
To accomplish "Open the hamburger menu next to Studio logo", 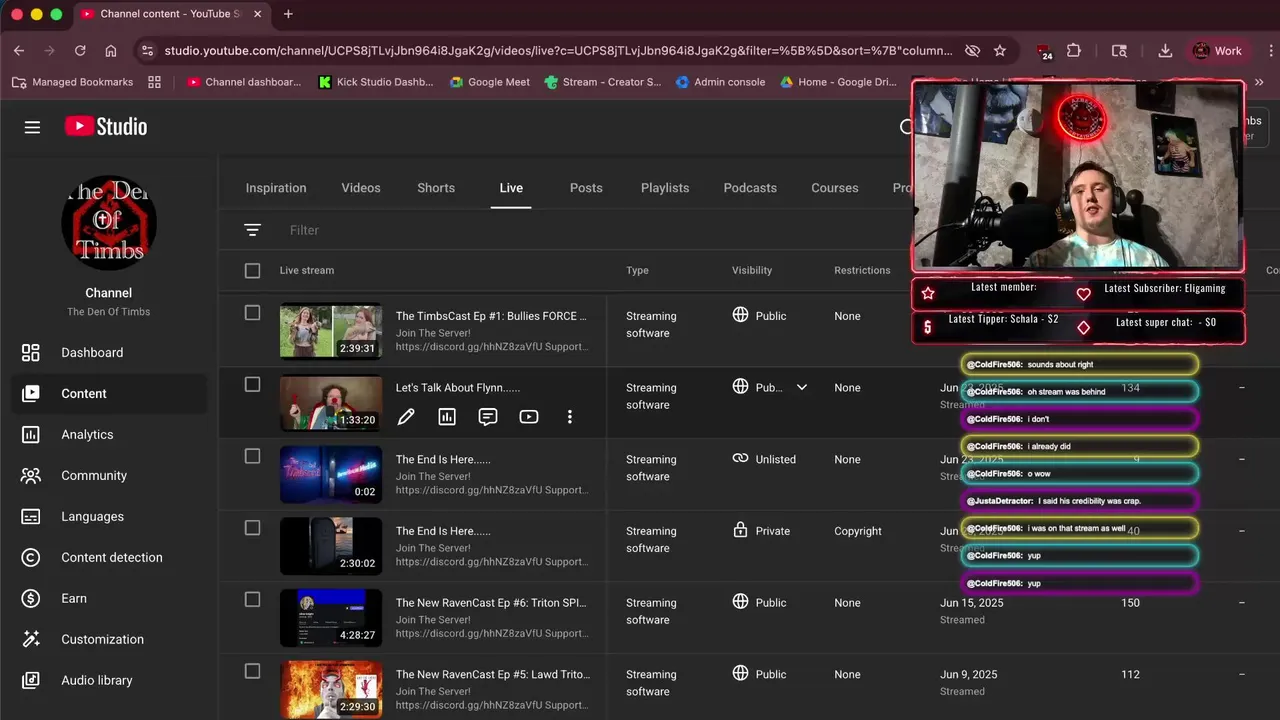I will [32, 127].
